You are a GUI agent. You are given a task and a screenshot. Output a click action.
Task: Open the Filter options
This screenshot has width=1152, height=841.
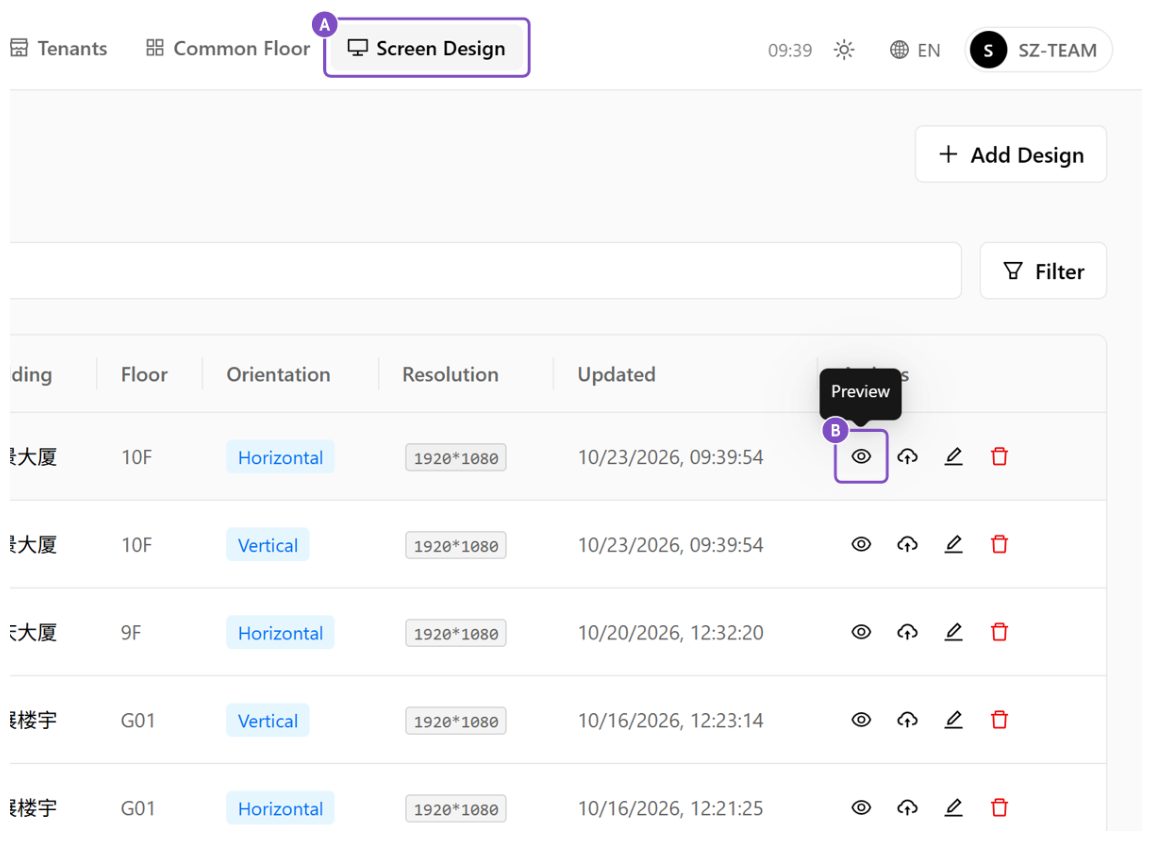[x=1043, y=271]
